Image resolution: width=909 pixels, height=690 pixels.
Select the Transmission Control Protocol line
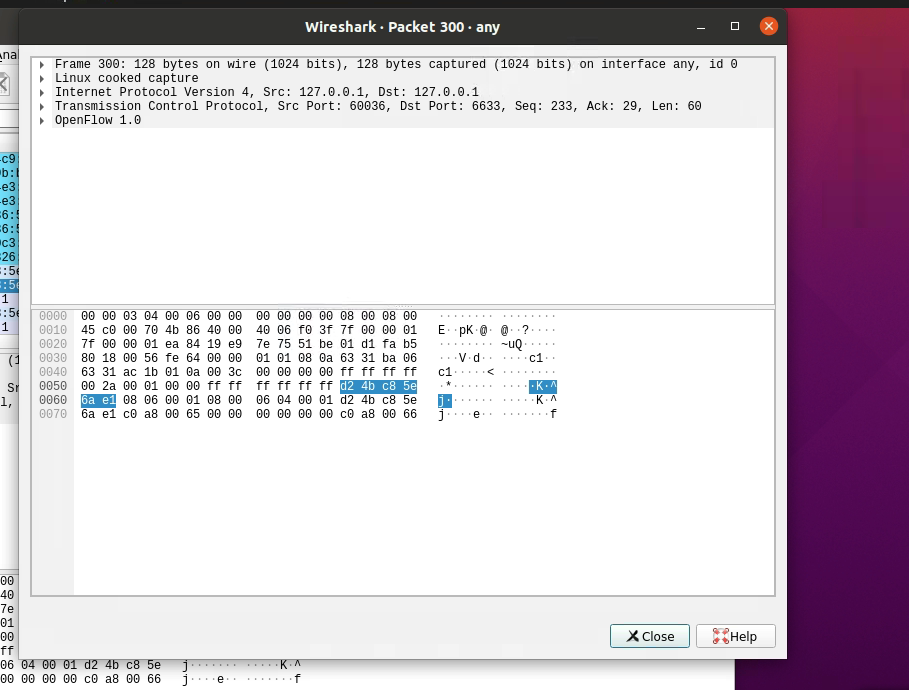(x=378, y=106)
